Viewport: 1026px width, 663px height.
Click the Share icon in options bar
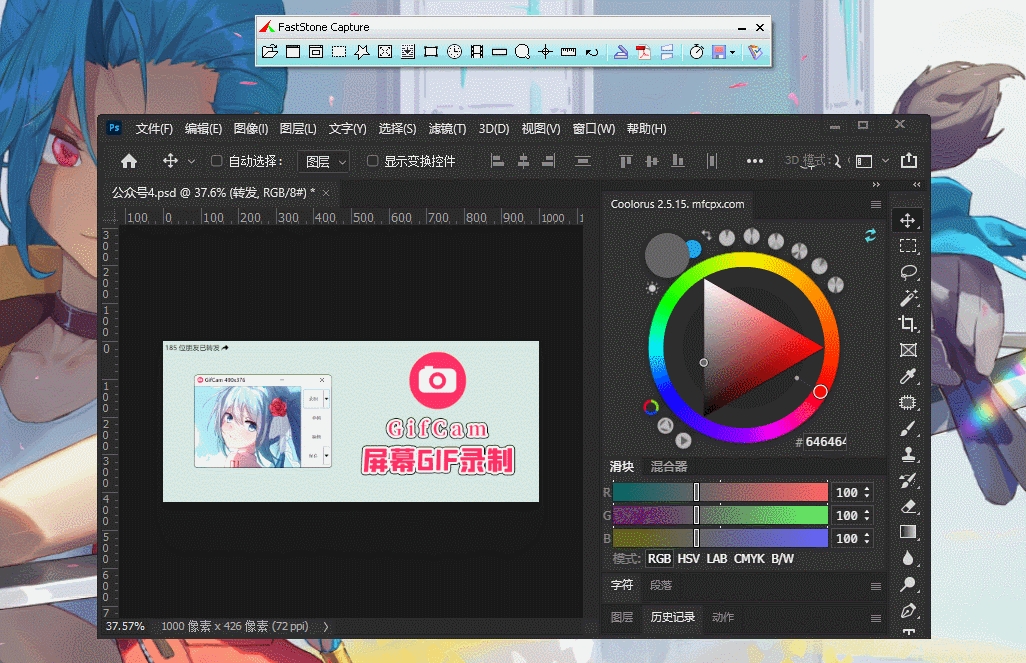click(x=908, y=161)
